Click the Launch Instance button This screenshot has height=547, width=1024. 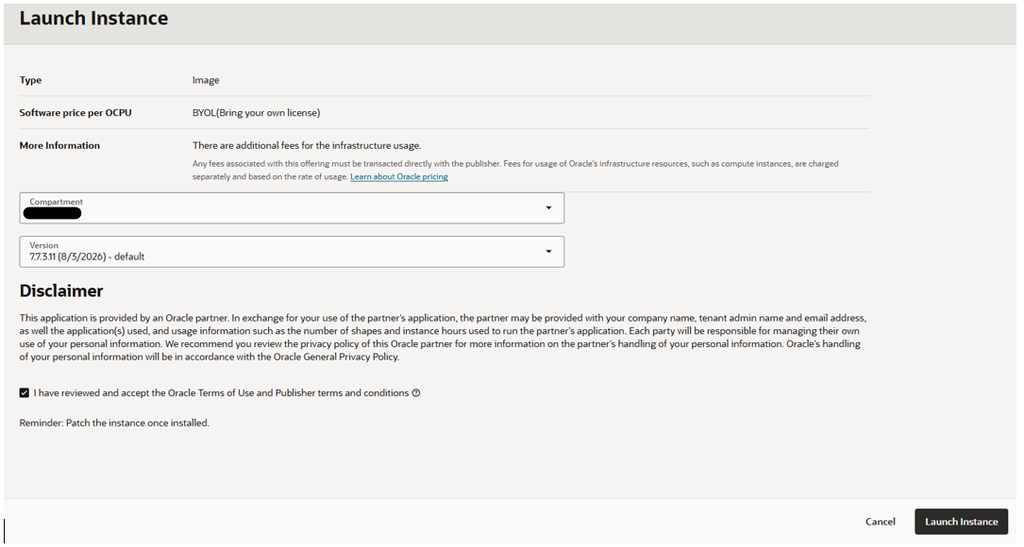click(x=961, y=522)
